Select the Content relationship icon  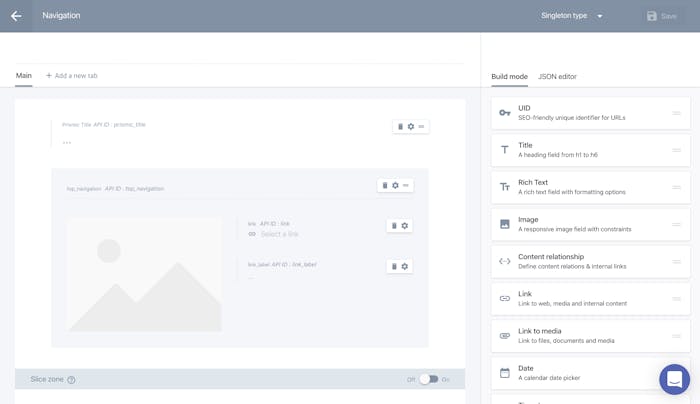504,261
